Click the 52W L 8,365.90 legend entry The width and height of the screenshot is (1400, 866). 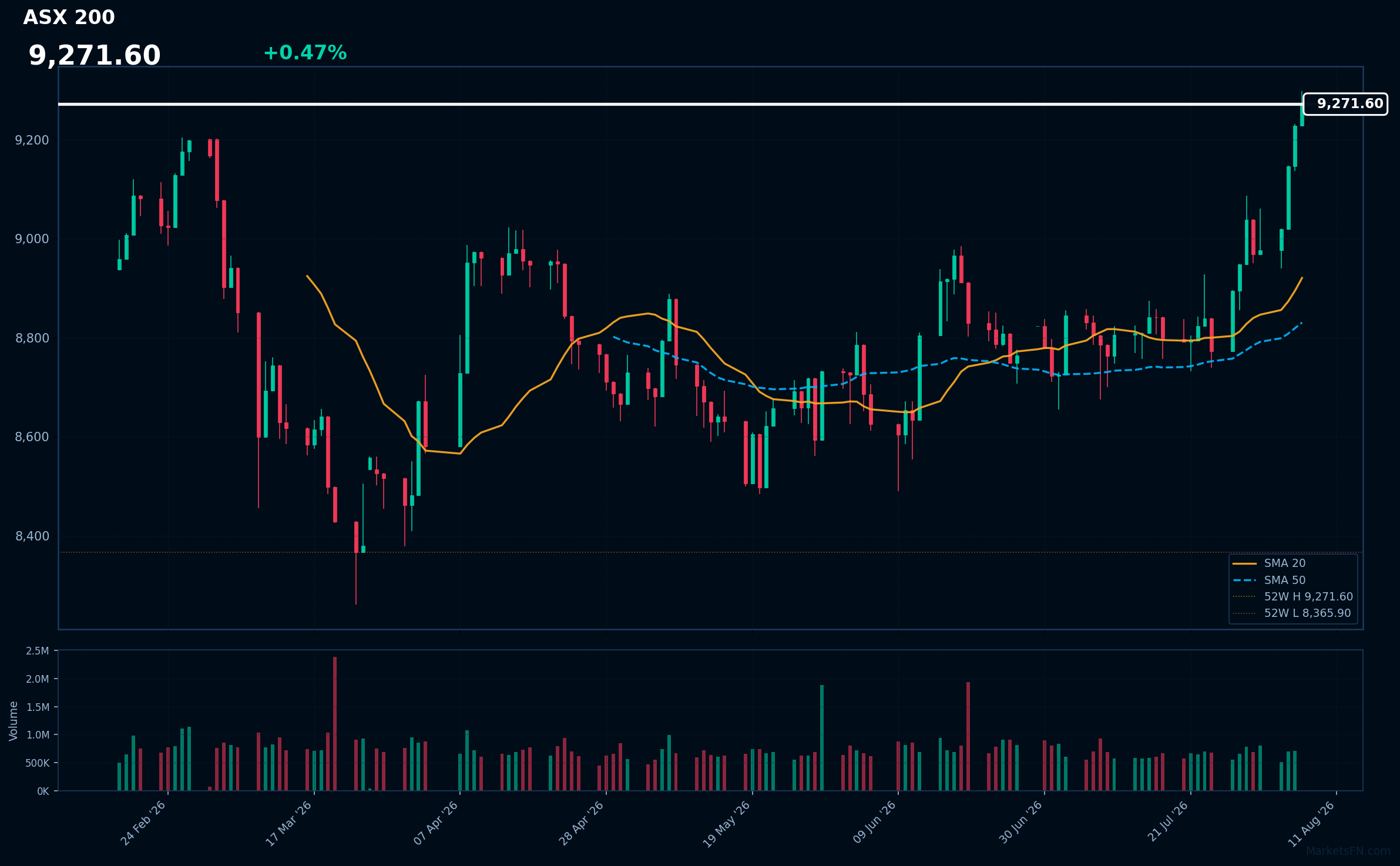pyautogui.click(x=1292, y=613)
